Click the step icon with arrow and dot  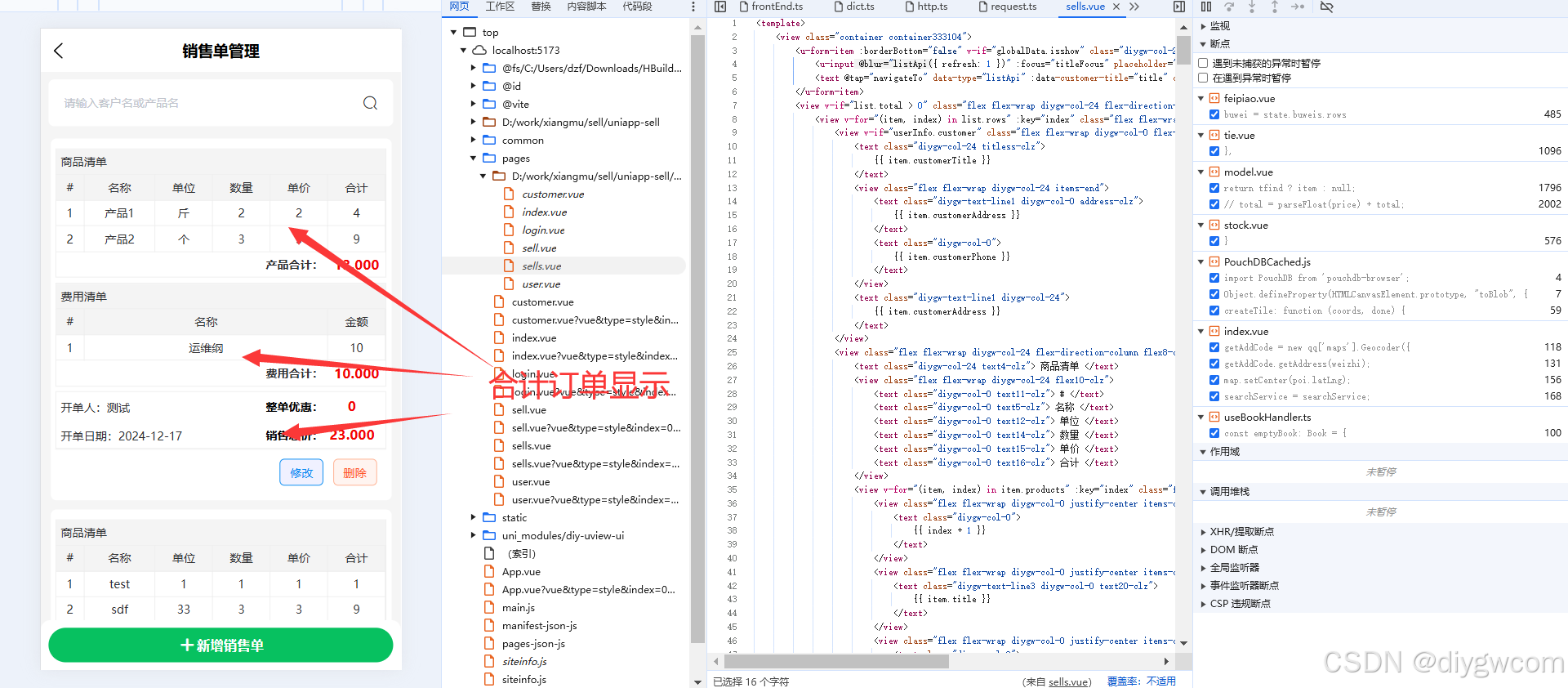pyautogui.click(x=1298, y=7)
